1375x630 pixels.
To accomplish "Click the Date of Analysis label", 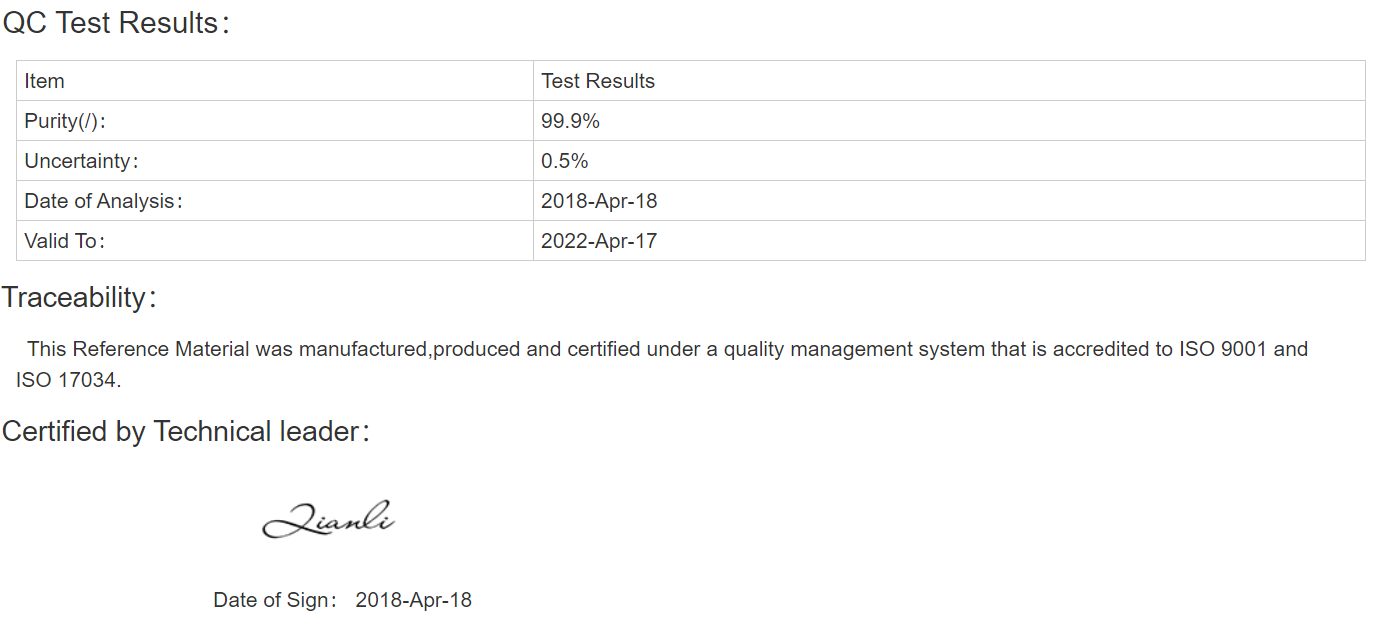I will 104,201.
